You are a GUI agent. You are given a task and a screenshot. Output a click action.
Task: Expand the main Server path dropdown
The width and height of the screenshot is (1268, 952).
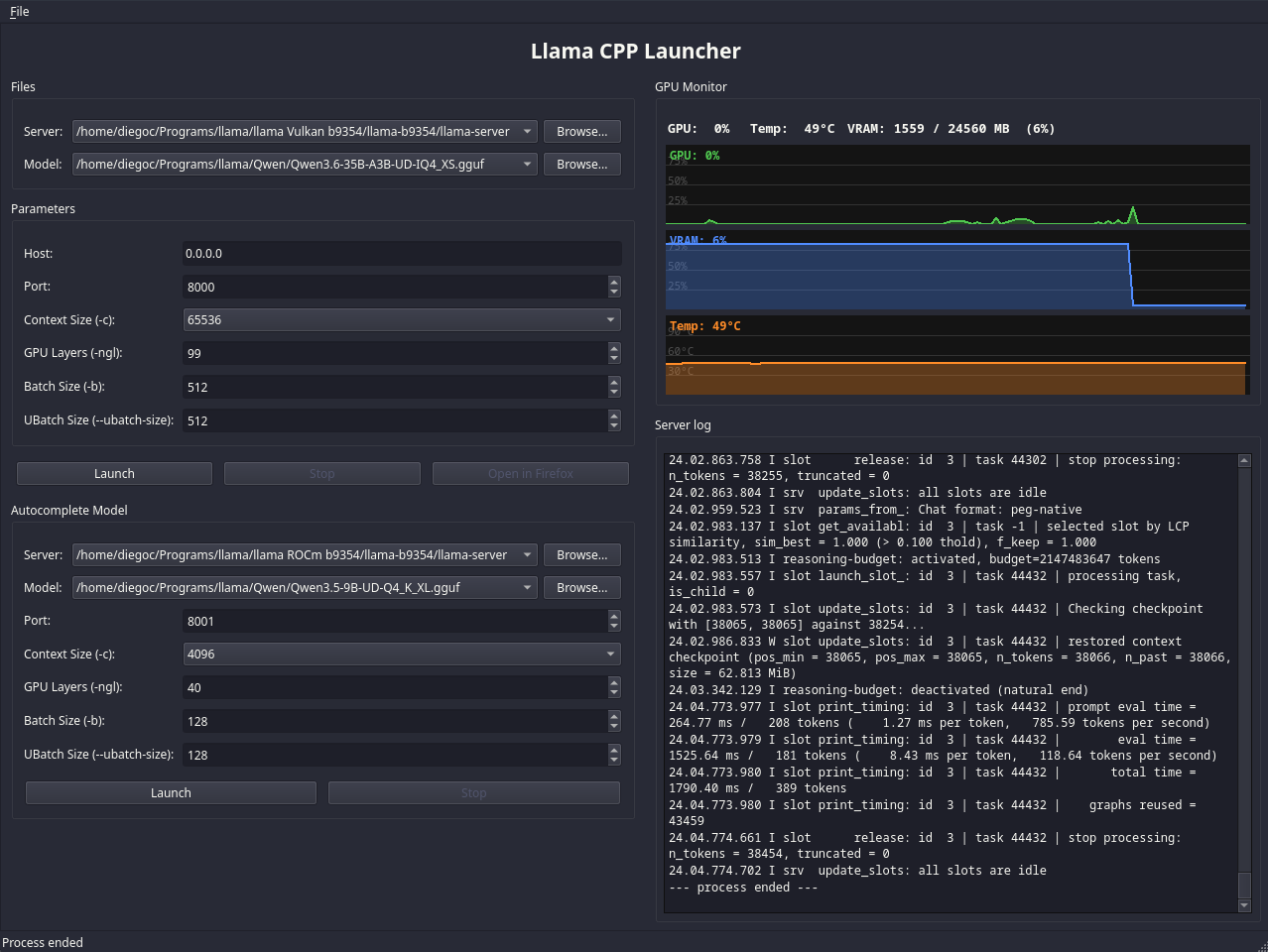tap(528, 132)
